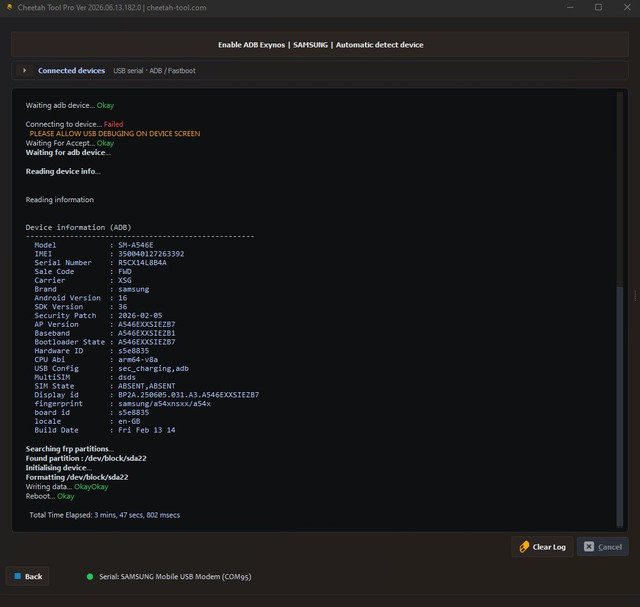
Task: Click 'PLEASE ALLOW USB DEBUGING ON DEVICE SCREEN' warning
Action: click(x=115, y=133)
